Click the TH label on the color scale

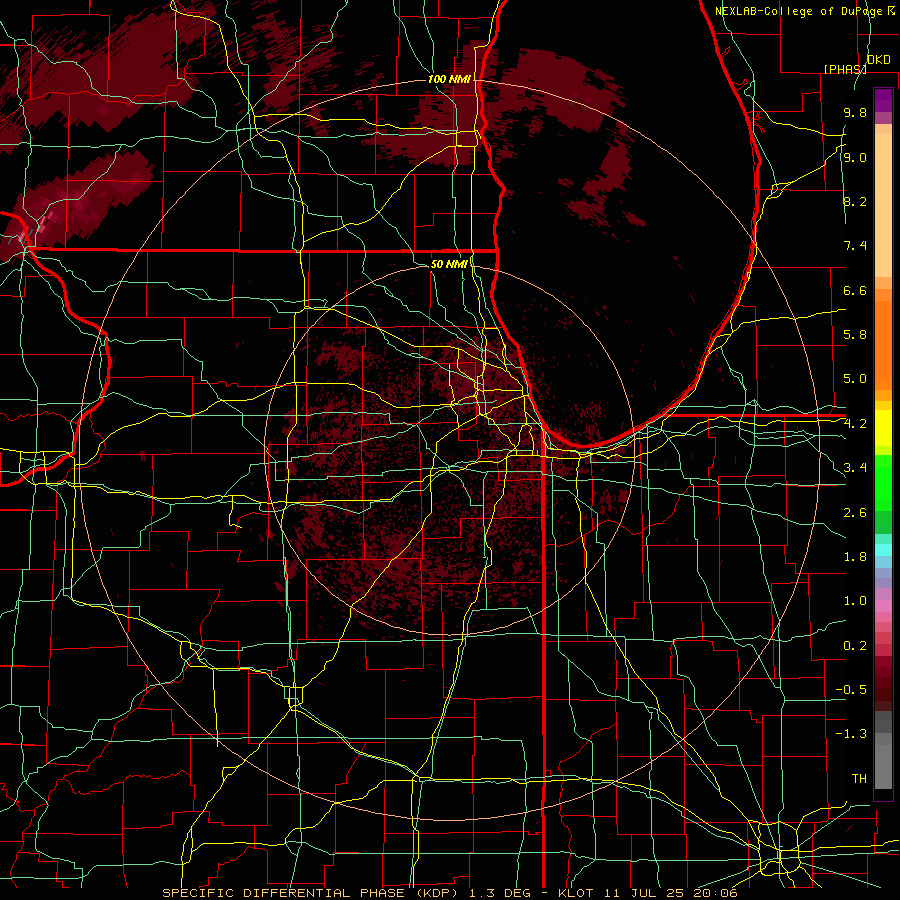point(859,779)
